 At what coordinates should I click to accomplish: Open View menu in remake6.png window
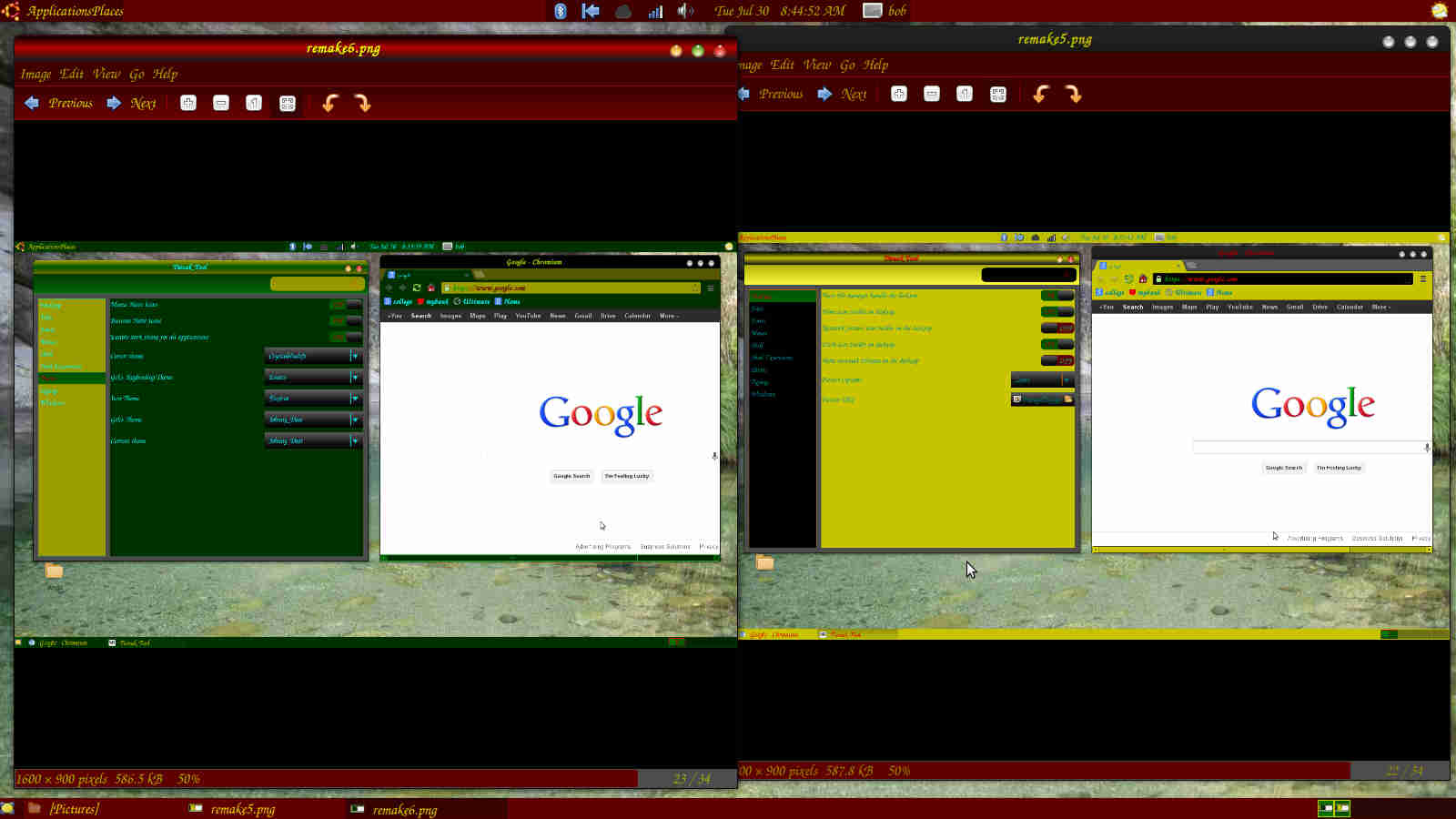point(106,75)
